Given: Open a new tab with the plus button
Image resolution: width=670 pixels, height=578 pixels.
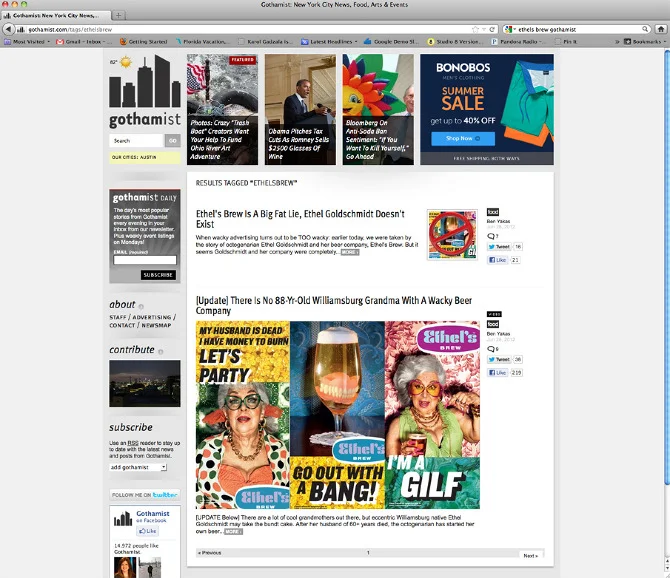Looking at the screenshot, I should [118, 15].
